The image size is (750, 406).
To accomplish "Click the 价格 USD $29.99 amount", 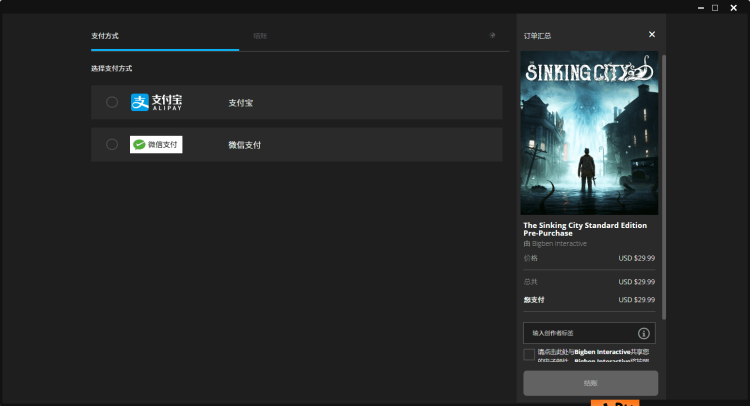I will point(637,258).
